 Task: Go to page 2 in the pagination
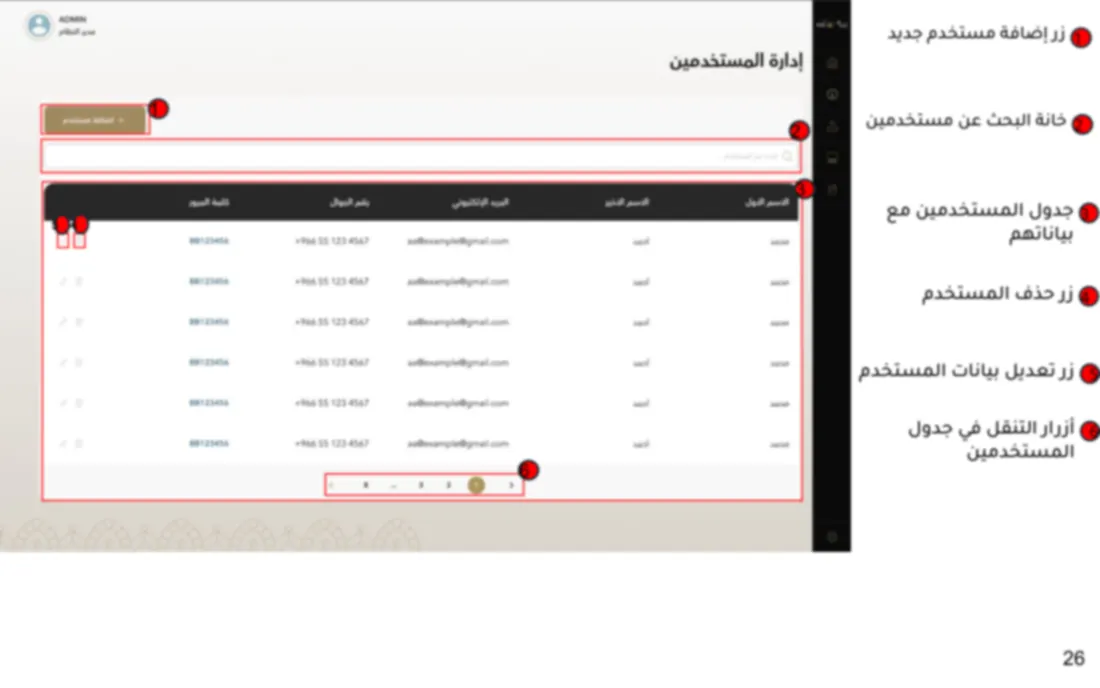point(449,485)
